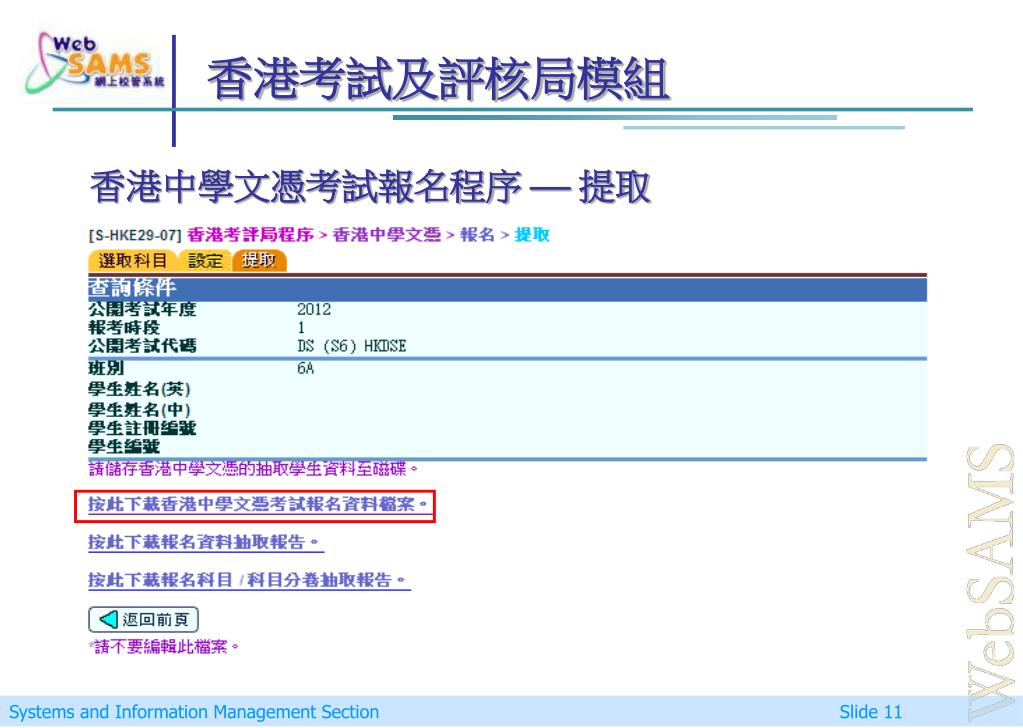The image size is (1023, 728).
Task: Click the 香港考試及評核局模組 title
Action: pos(438,79)
